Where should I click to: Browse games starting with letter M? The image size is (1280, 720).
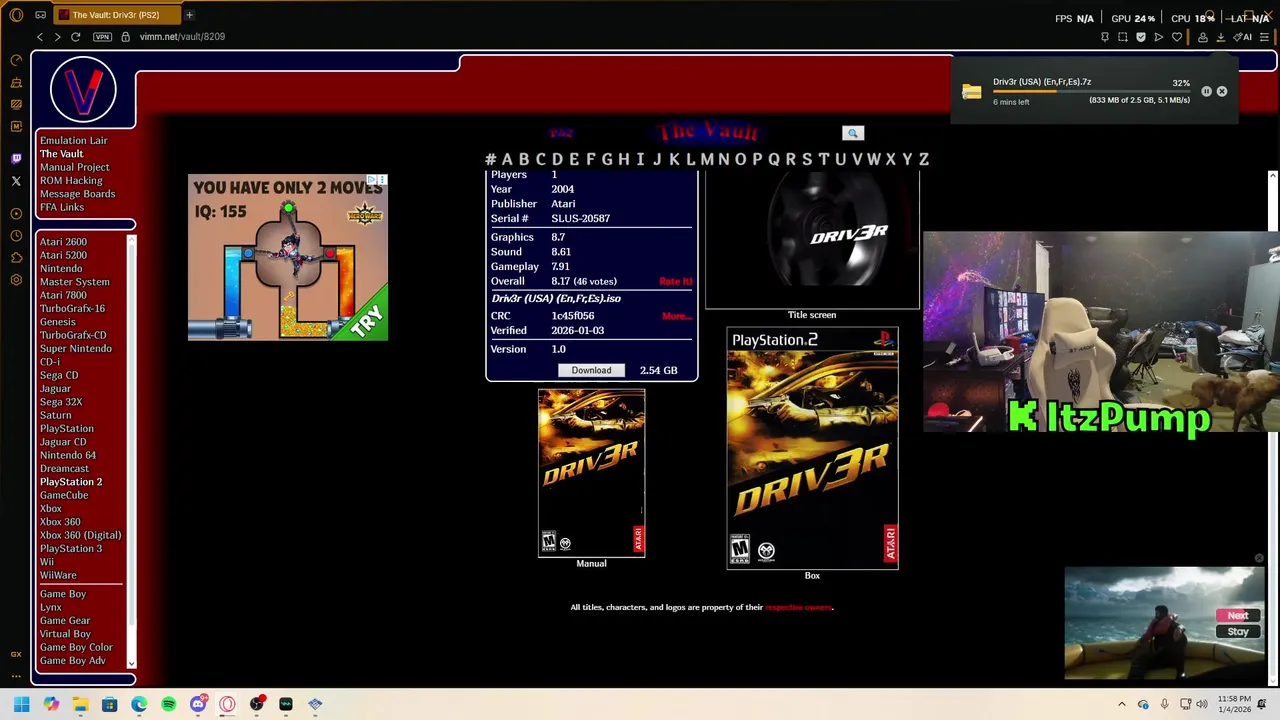(x=707, y=159)
